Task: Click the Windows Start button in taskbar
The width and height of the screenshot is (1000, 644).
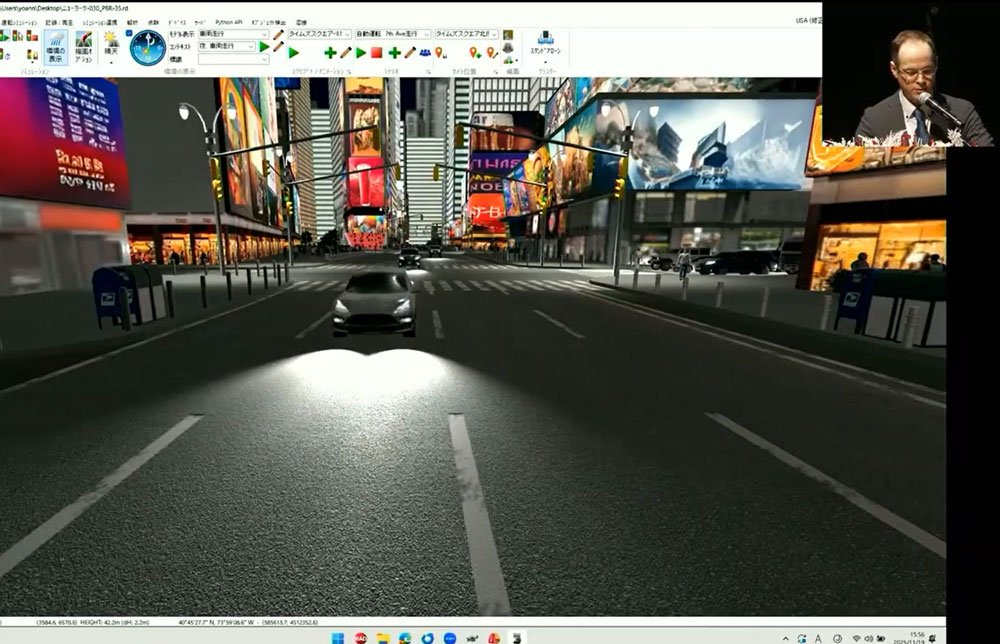Action: click(x=336, y=637)
